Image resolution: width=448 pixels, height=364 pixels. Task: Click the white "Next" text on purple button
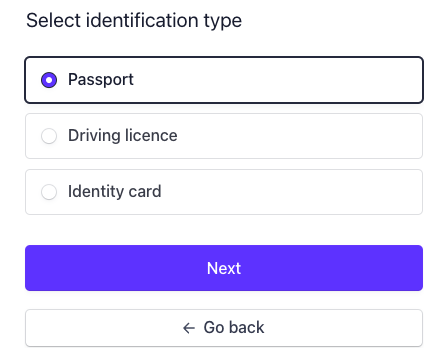[224, 268]
